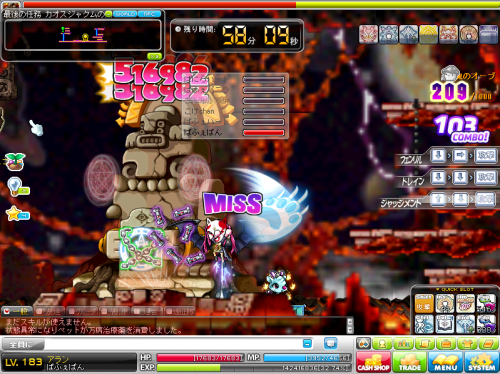Use the orange Shift quick slot skill

click(424, 303)
